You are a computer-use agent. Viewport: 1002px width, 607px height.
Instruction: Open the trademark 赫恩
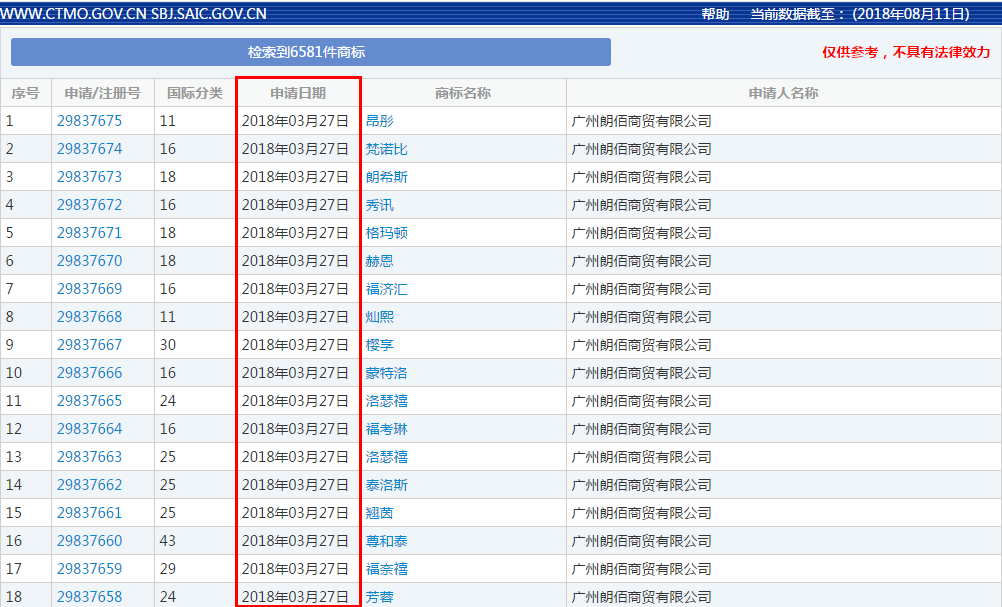click(380, 261)
